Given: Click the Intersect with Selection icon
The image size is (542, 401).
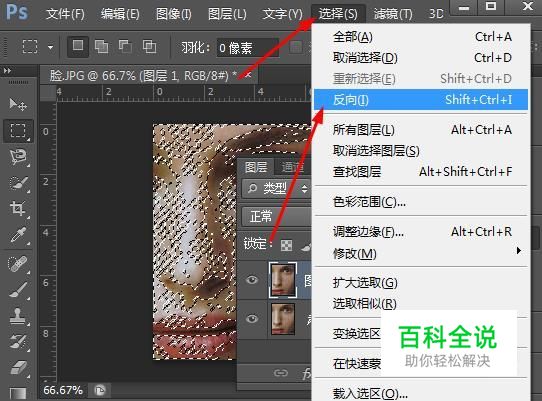Looking at the screenshot, I should pos(149,46).
